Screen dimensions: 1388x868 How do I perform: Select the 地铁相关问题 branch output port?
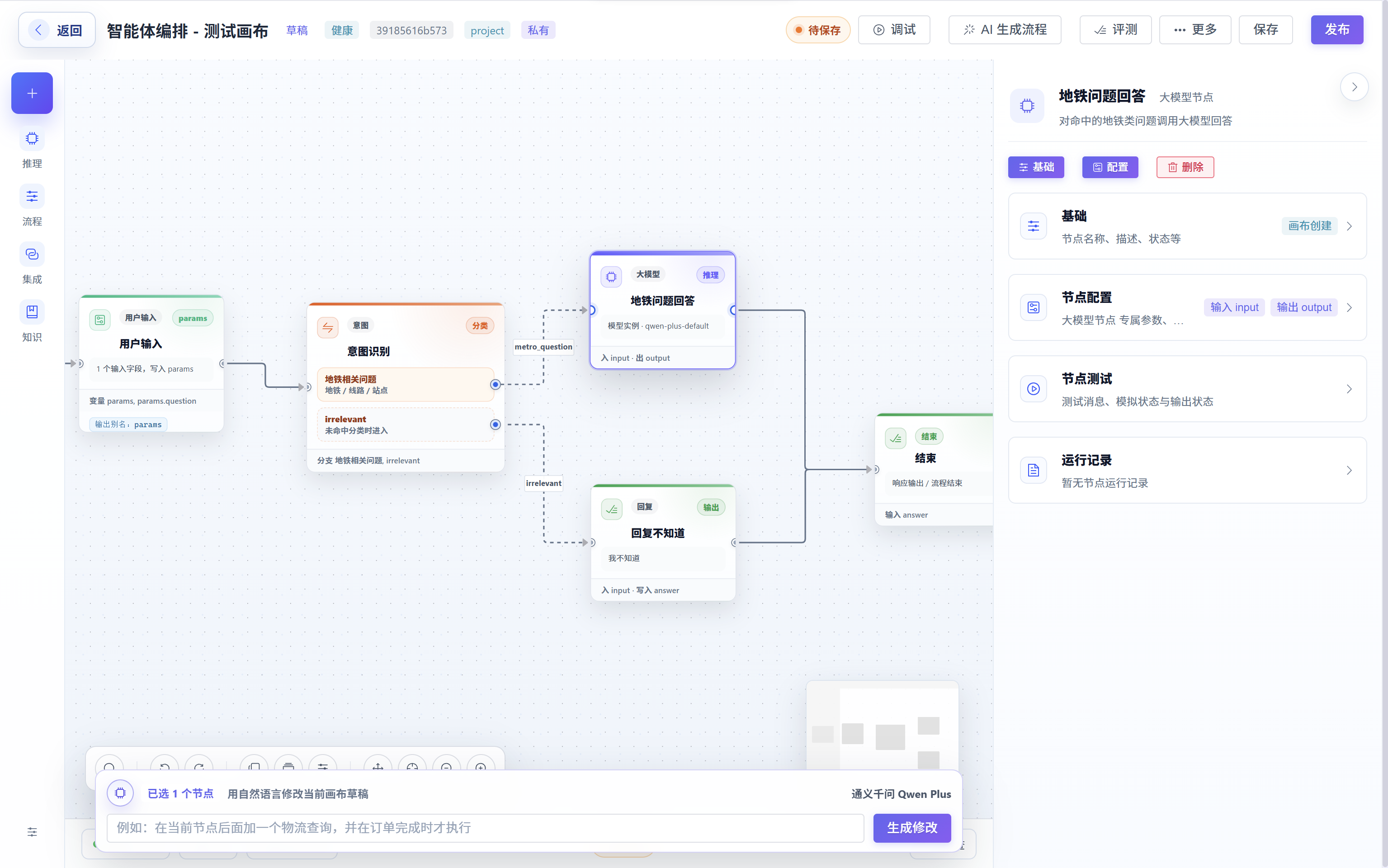point(496,385)
